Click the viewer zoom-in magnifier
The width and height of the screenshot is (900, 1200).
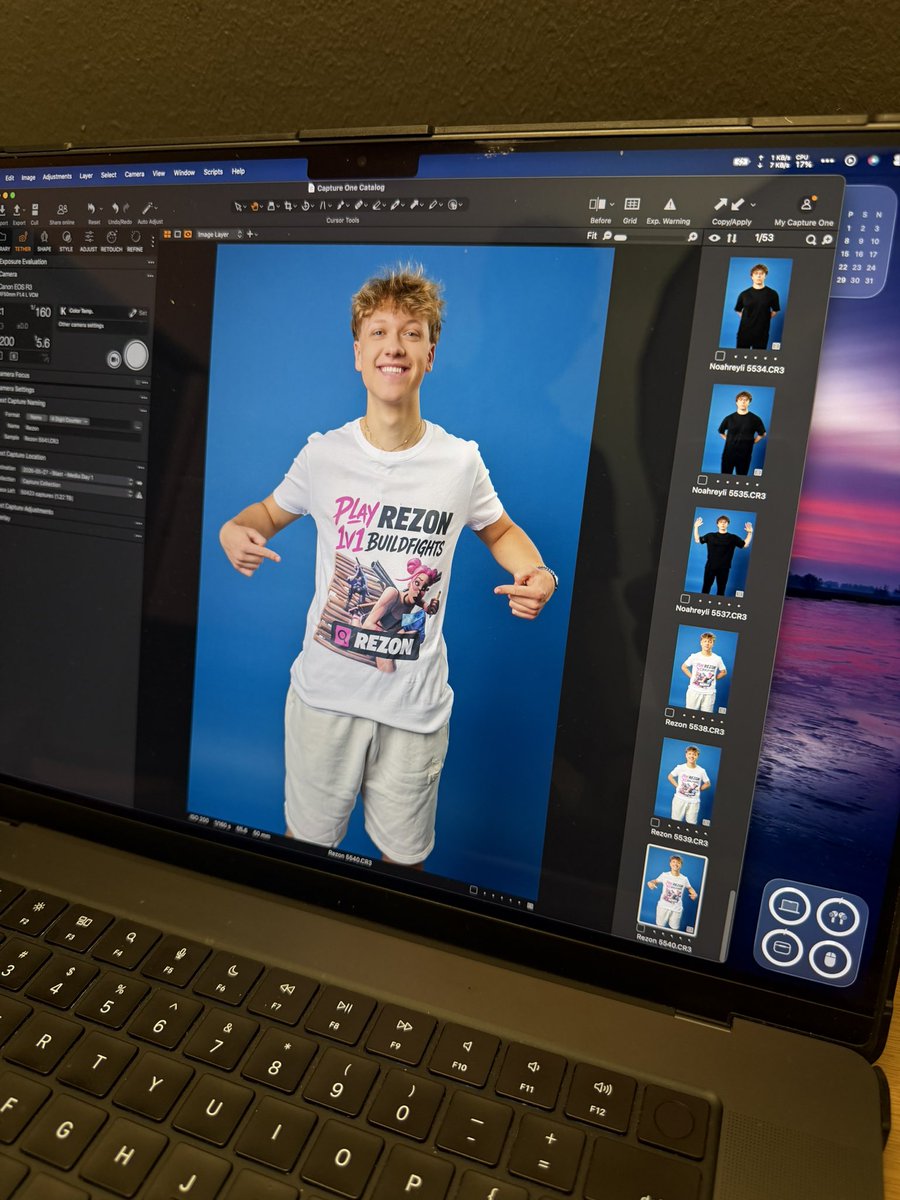tap(693, 237)
